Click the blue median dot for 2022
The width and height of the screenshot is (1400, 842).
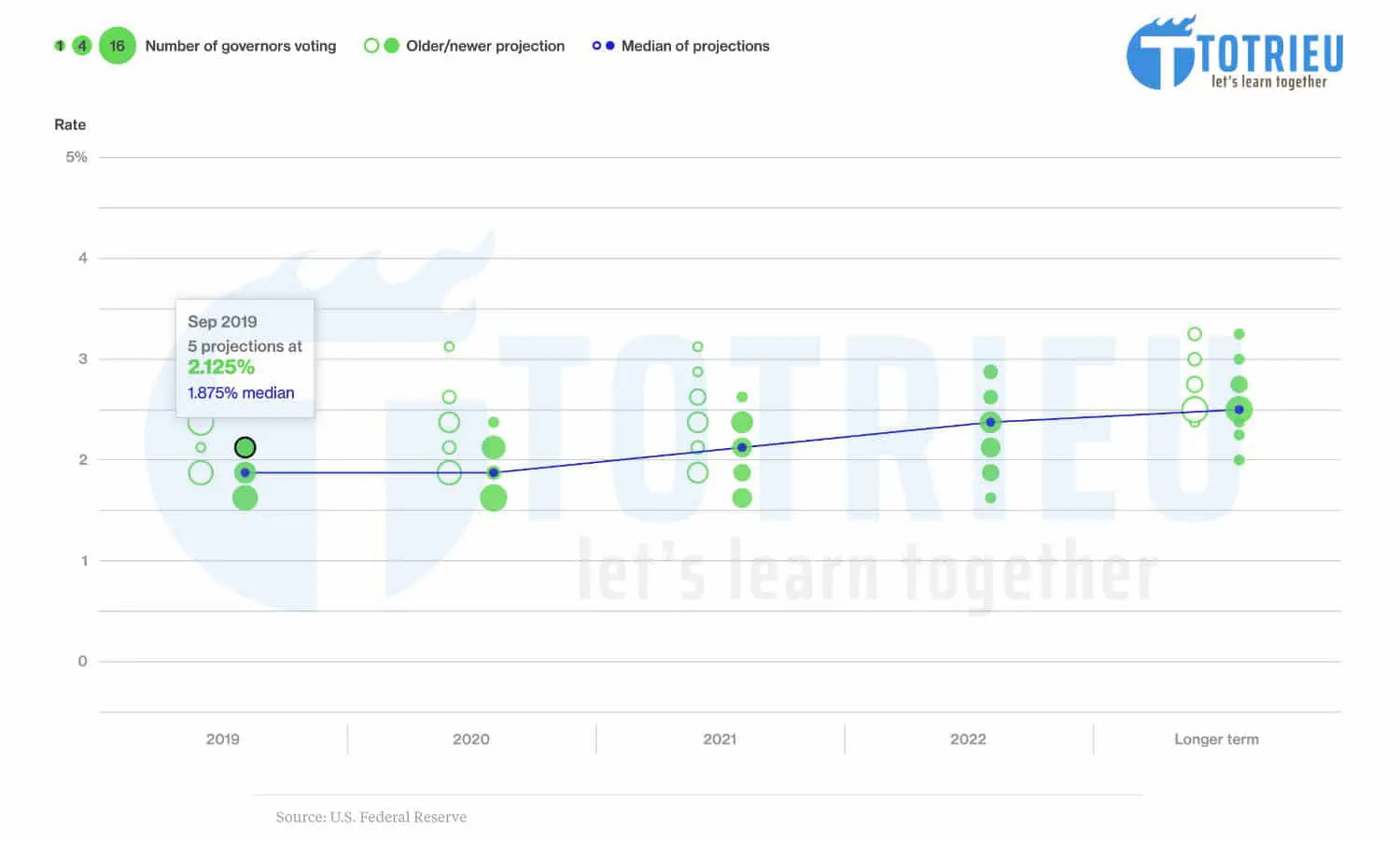[990, 423]
